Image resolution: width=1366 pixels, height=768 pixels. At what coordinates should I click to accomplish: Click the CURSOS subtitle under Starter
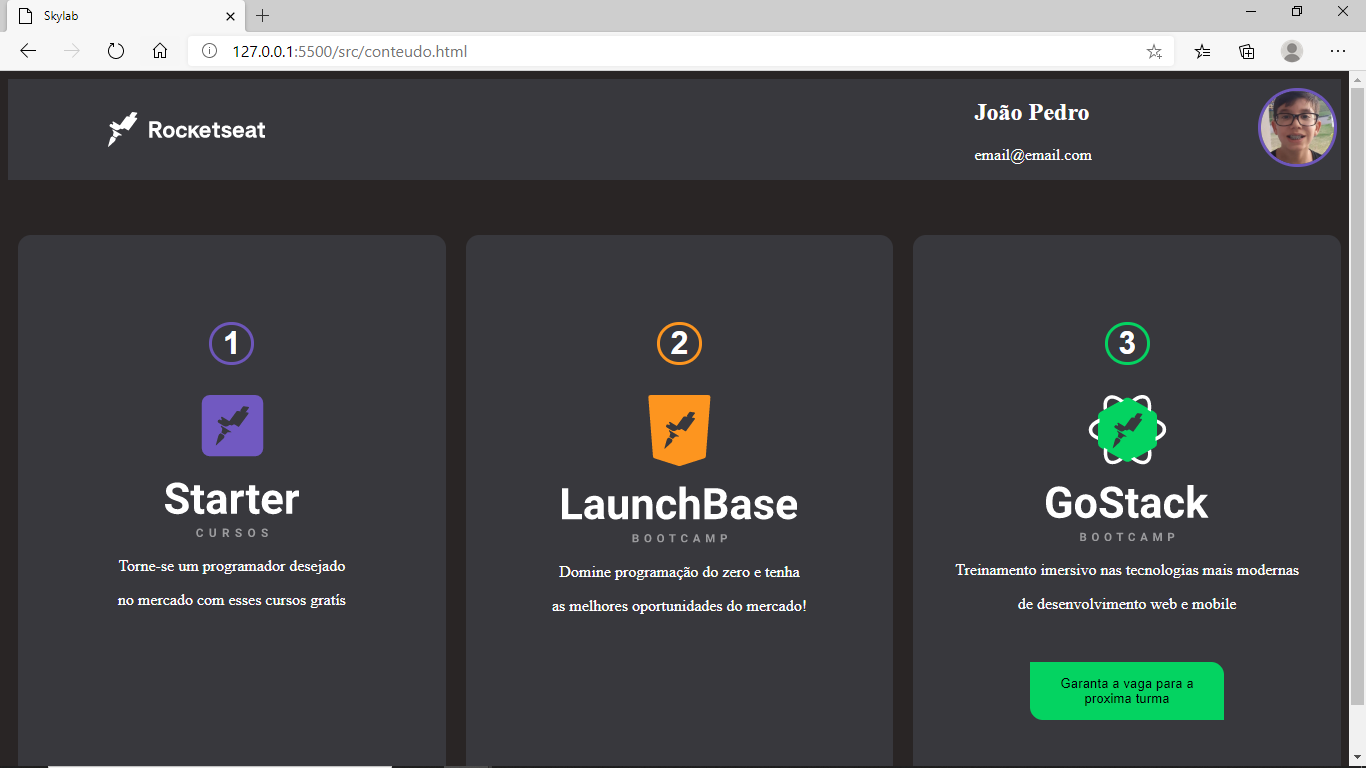tap(232, 533)
